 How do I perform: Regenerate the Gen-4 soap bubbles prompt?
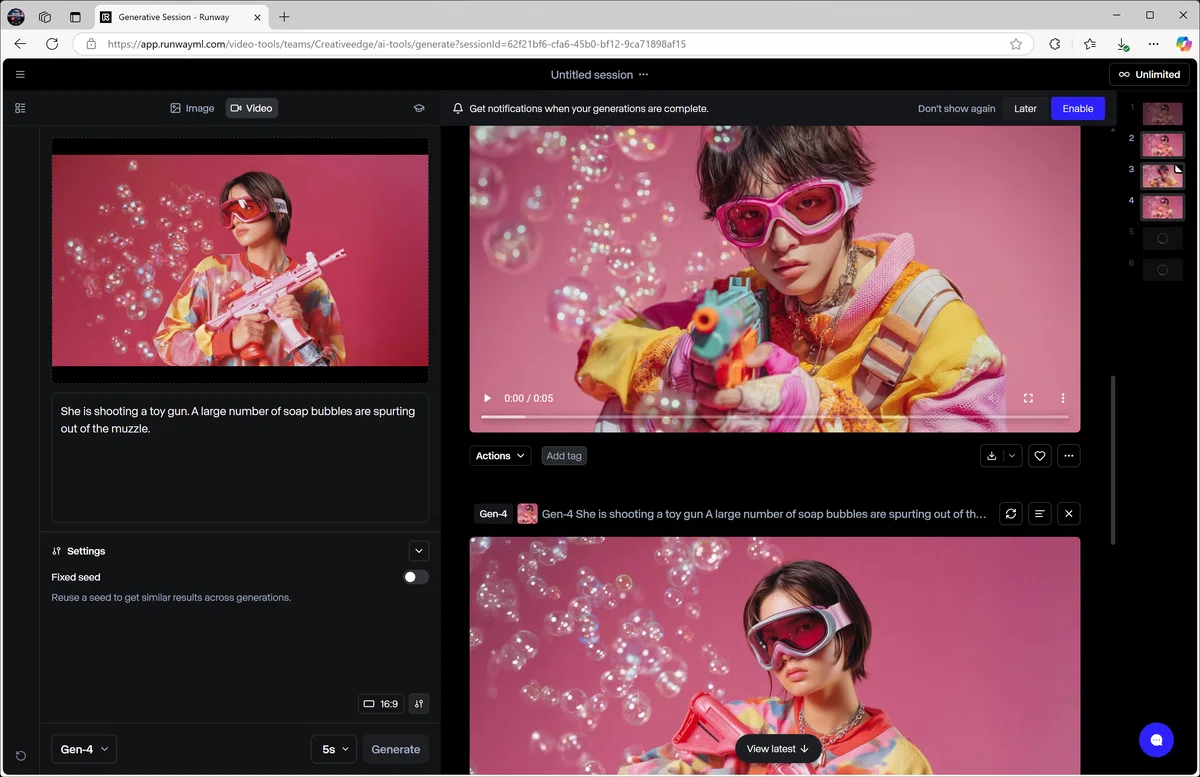[1011, 514]
